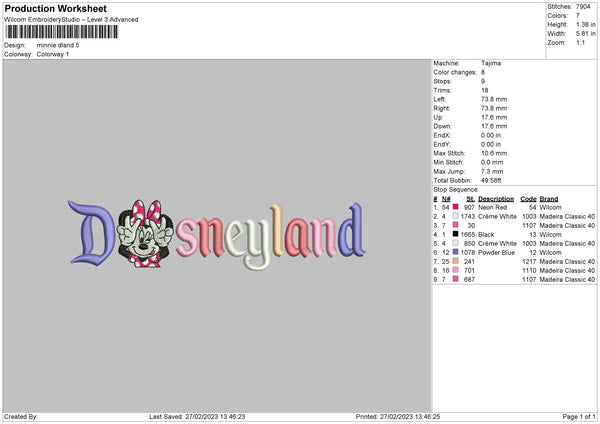The image size is (600, 424).
Task: Click the Right value '73.8 mm'
Action: point(494,108)
